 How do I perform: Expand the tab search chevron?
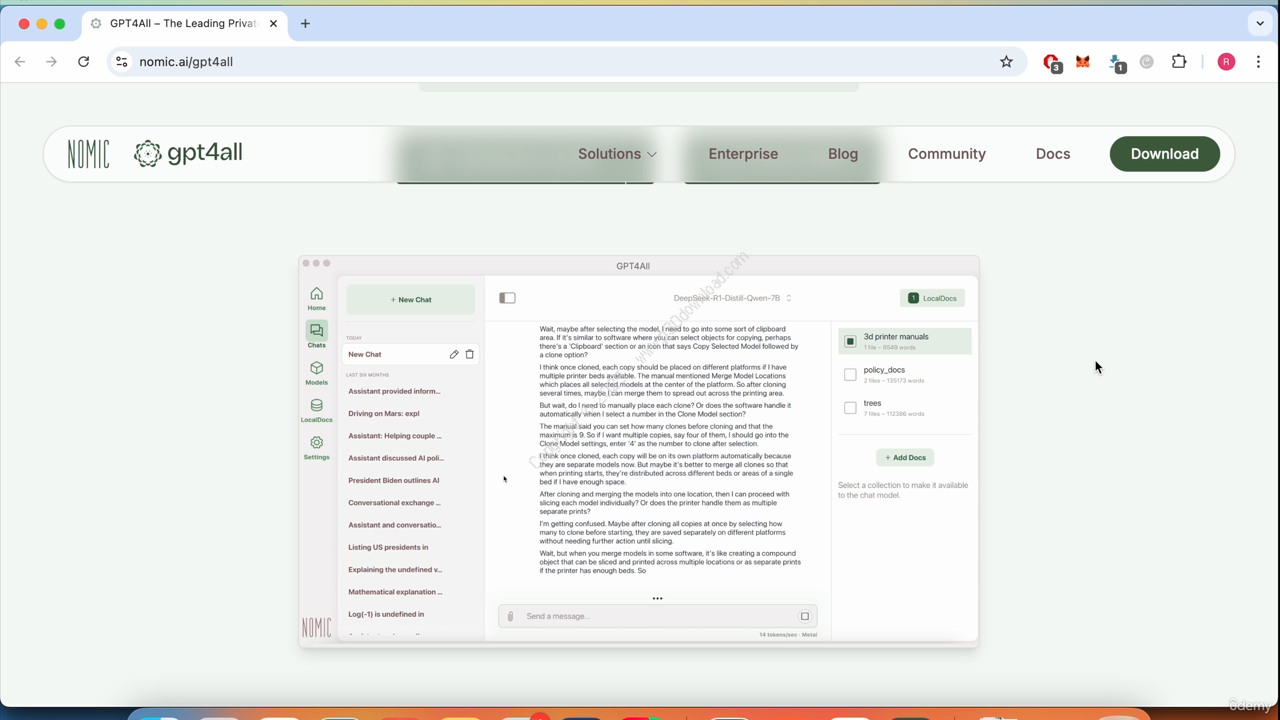(1260, 23)
